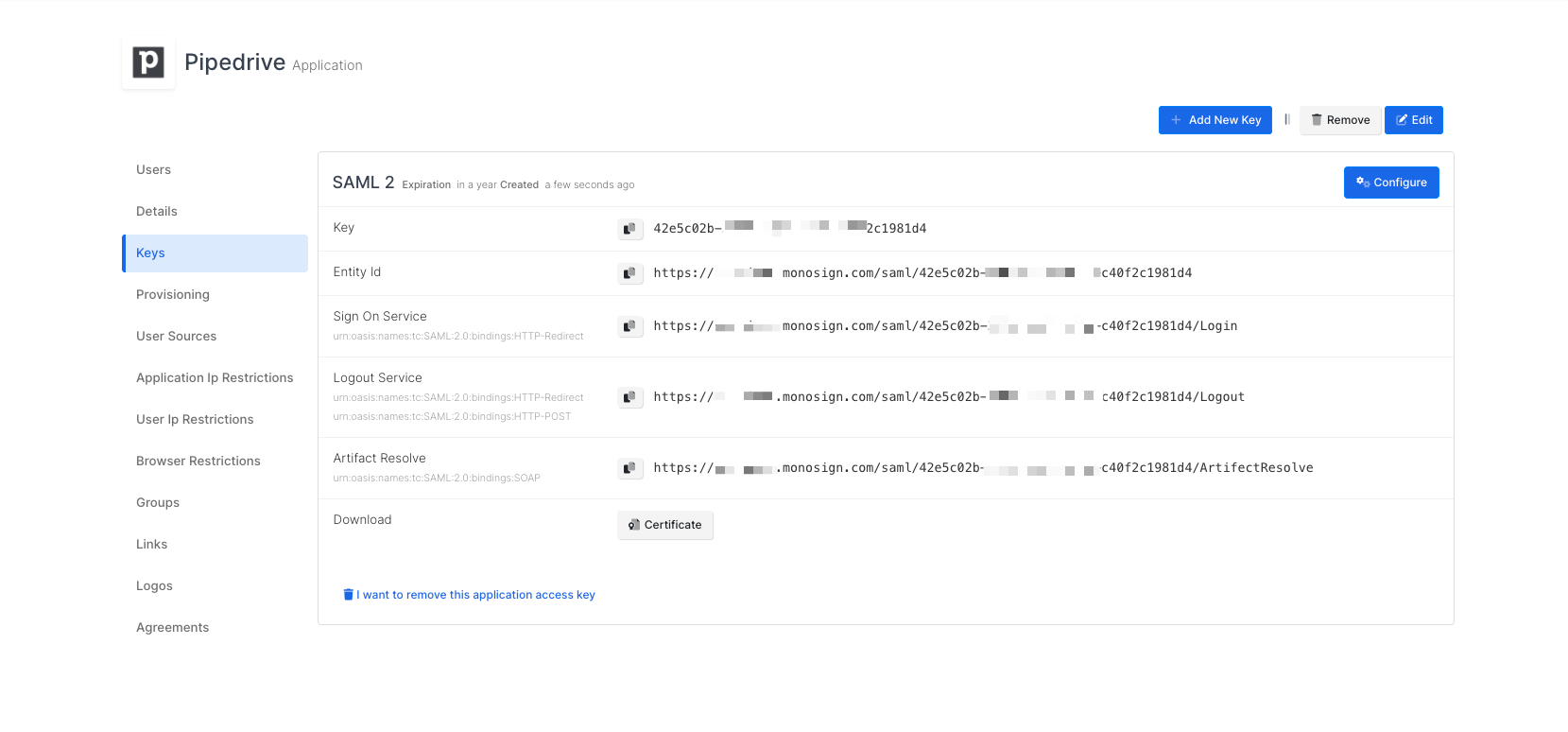Open User Sources in the sidebar
The height and width of the screenshot is (732, 1568).
pyautogui.click(x=177, y=337)
